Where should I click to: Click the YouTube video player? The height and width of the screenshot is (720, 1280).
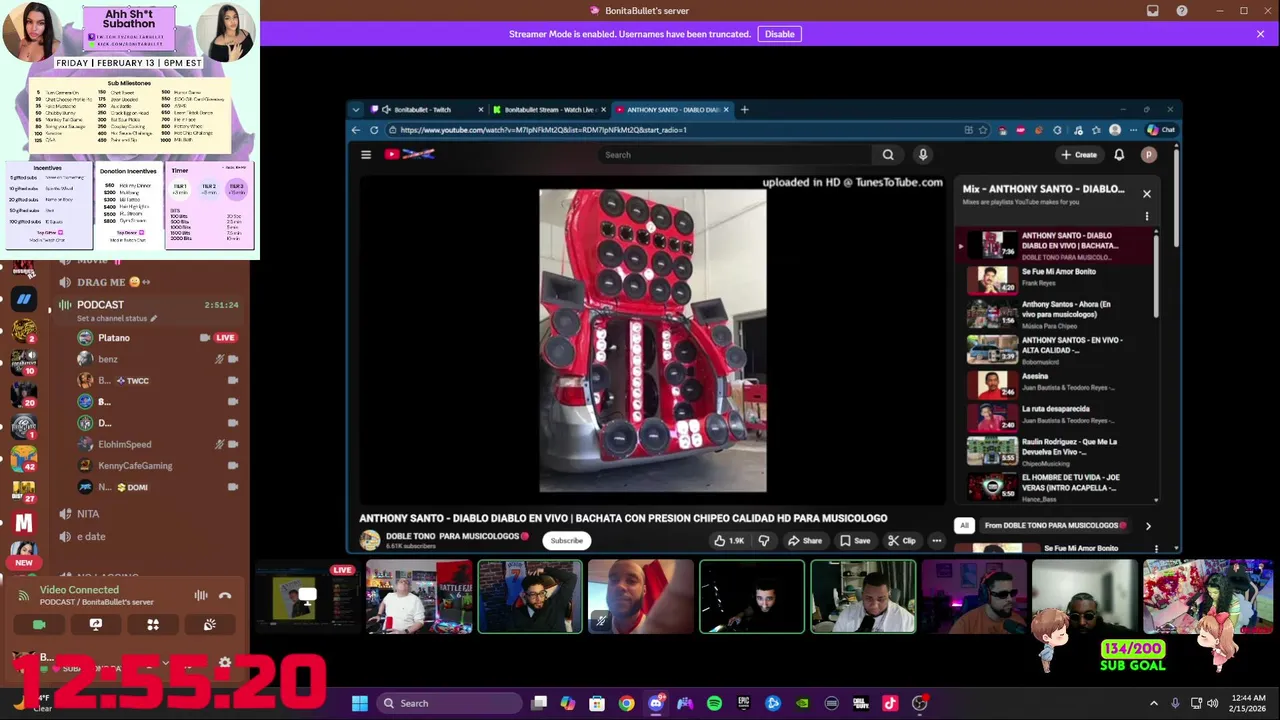click(x=653, y=341)
